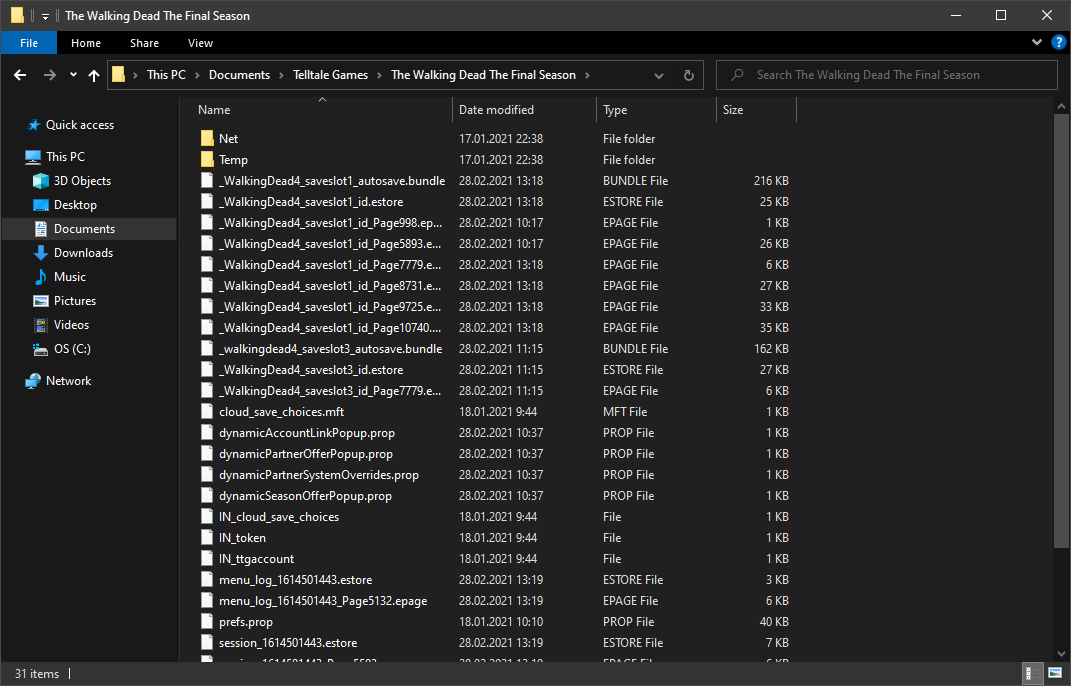Sort files by Date modified column
Screen dimensions: 1071x686
497,110
